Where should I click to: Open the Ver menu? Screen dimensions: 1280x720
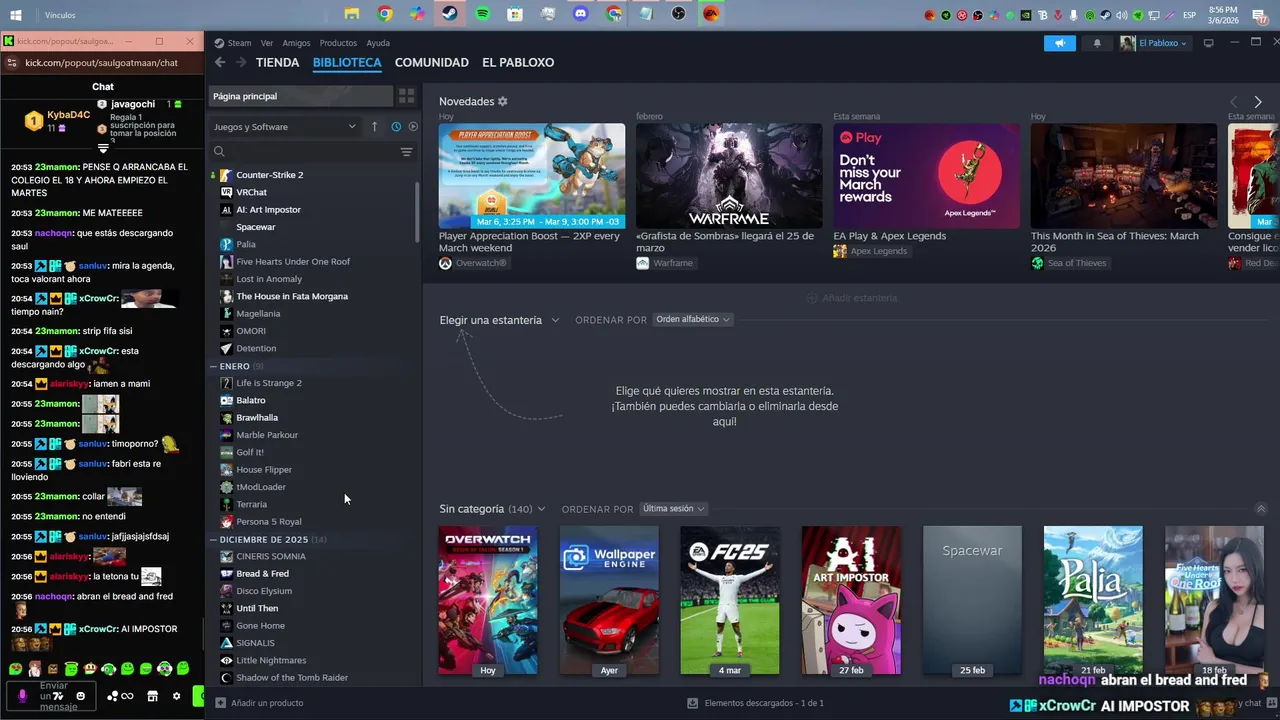[x=267, y=43]
